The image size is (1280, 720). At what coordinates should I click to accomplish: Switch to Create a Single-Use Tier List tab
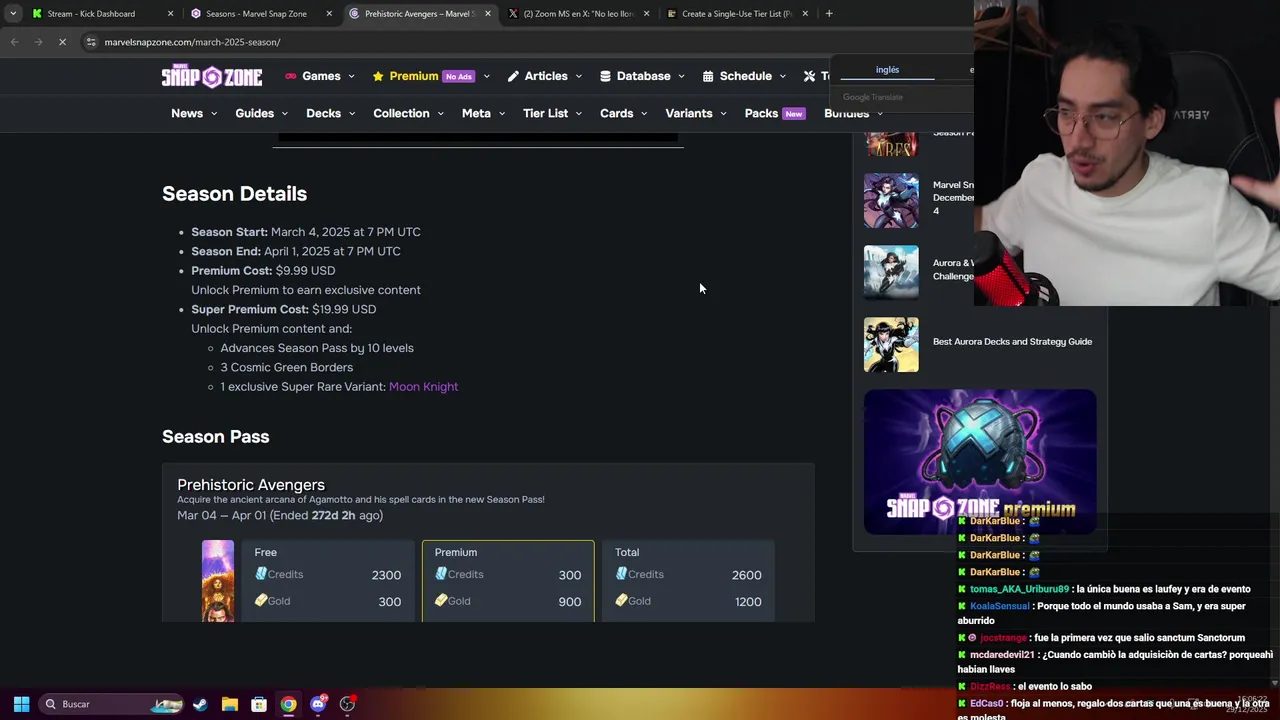(737, 14)
